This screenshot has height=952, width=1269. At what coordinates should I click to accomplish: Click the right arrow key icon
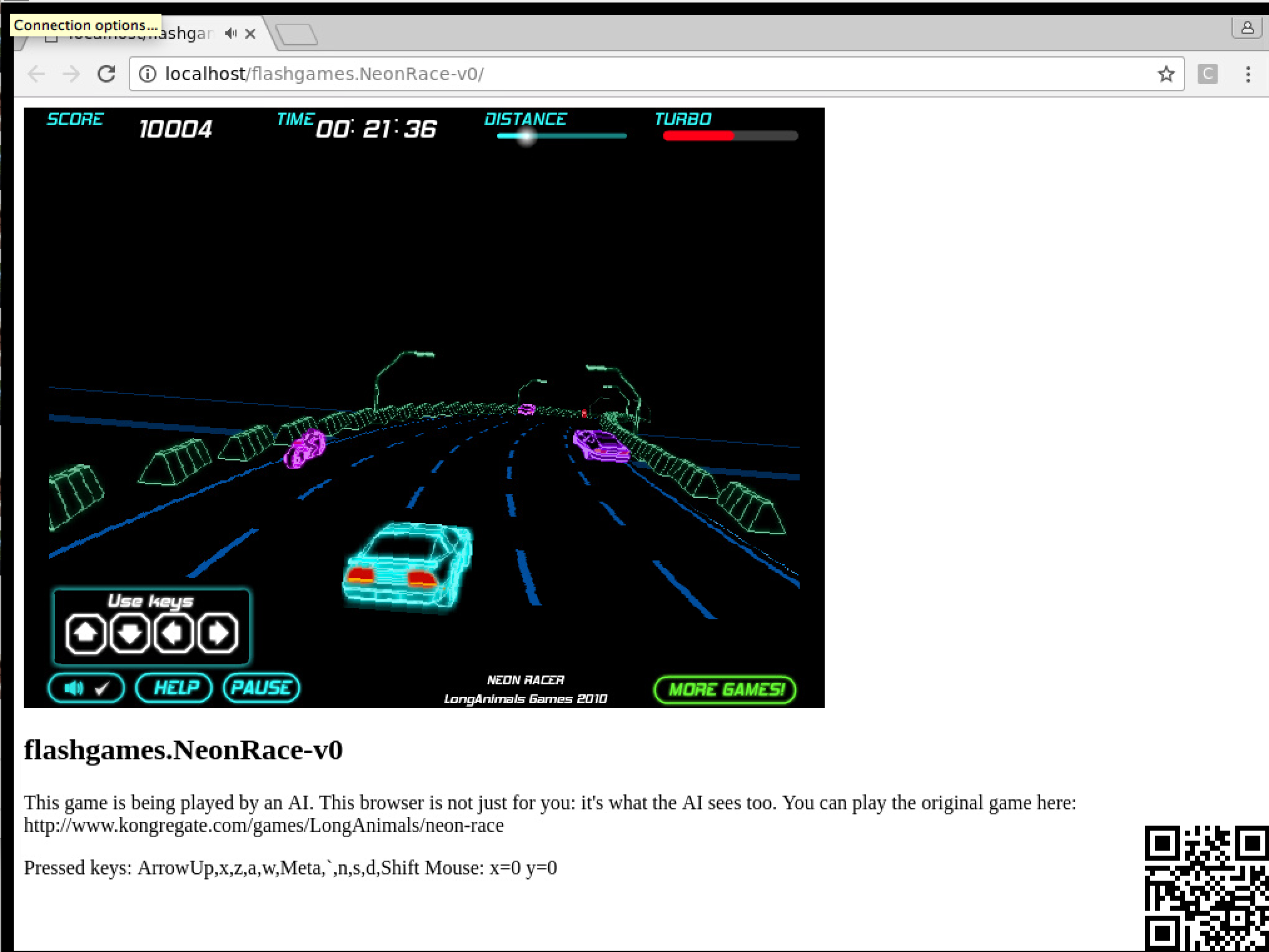[218, 633]
